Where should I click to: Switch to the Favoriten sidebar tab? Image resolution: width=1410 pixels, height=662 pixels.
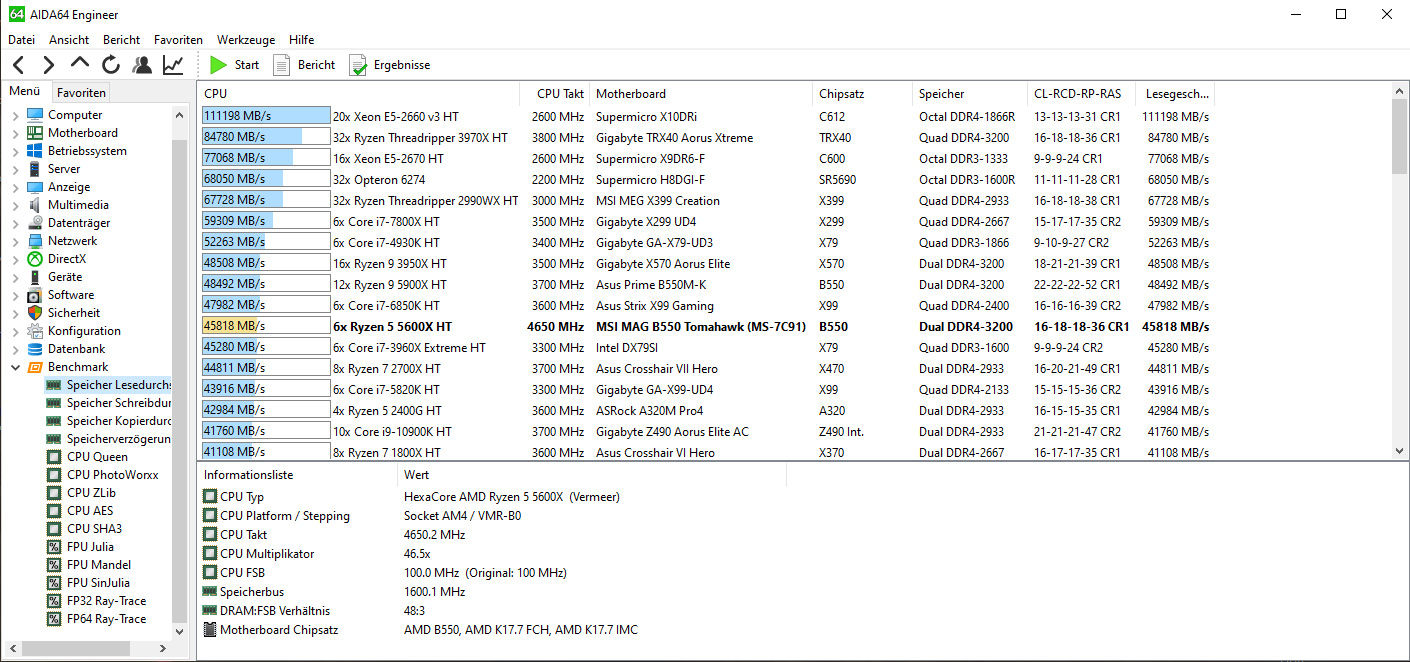click(x=81, y=92)
